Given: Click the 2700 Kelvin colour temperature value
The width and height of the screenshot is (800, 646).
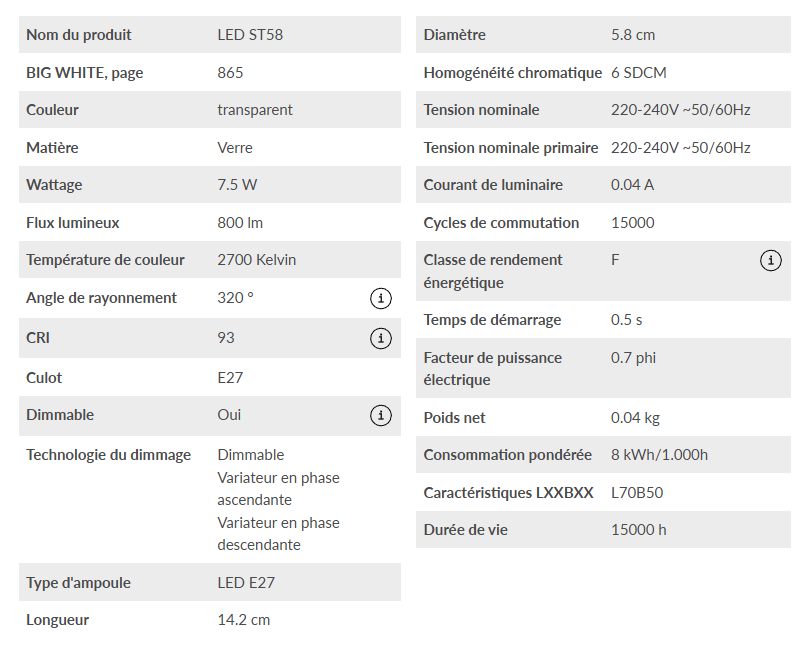Looking at the screenshot, I should point(256,260).
